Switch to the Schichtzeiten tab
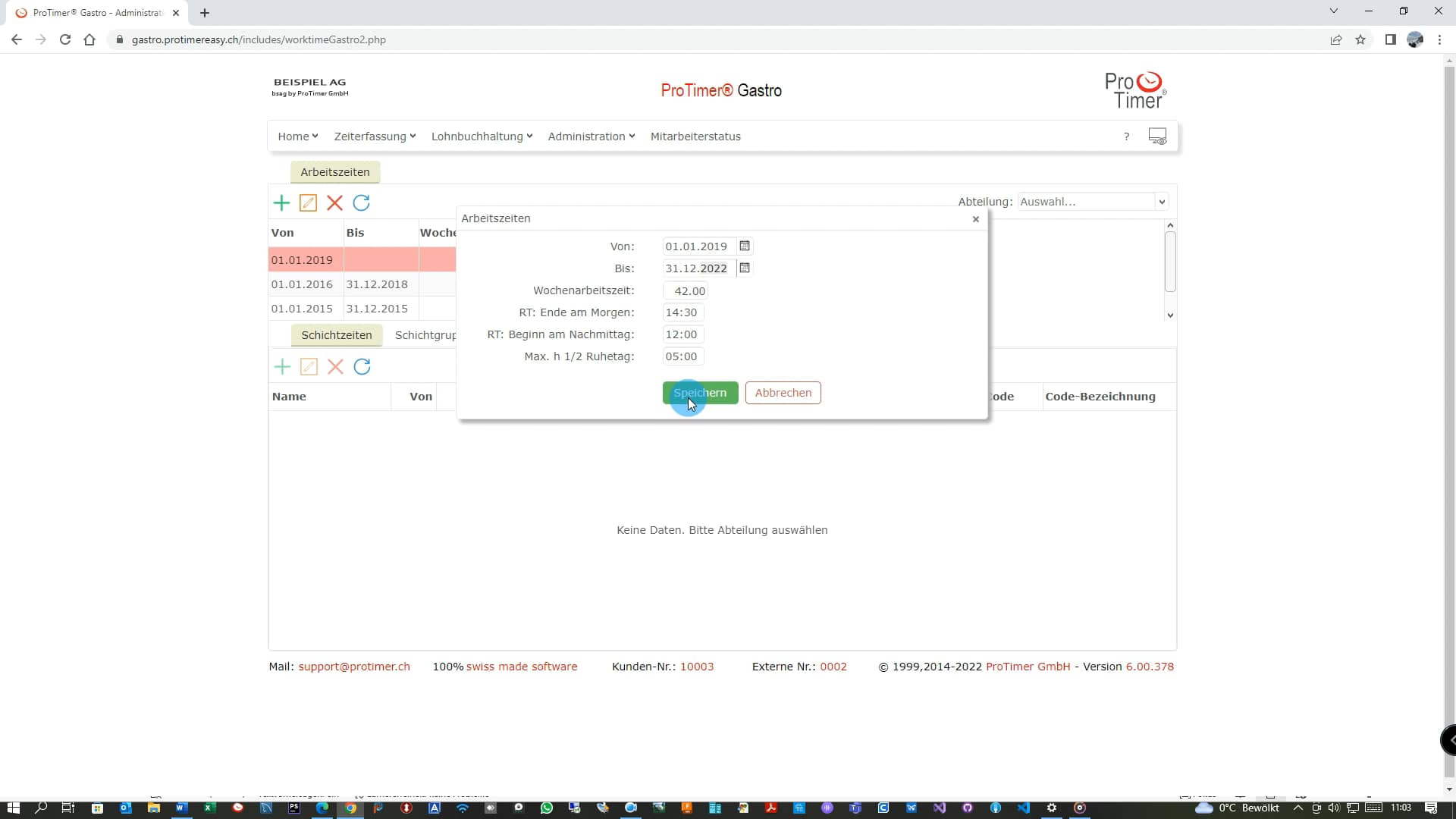 coord(336,335)
